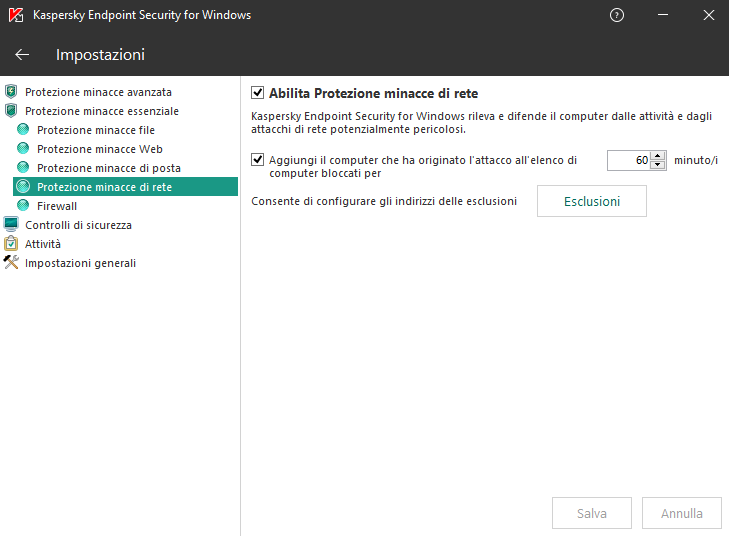
Task: Open the Attività section
Action: click(x=43, y=244)
